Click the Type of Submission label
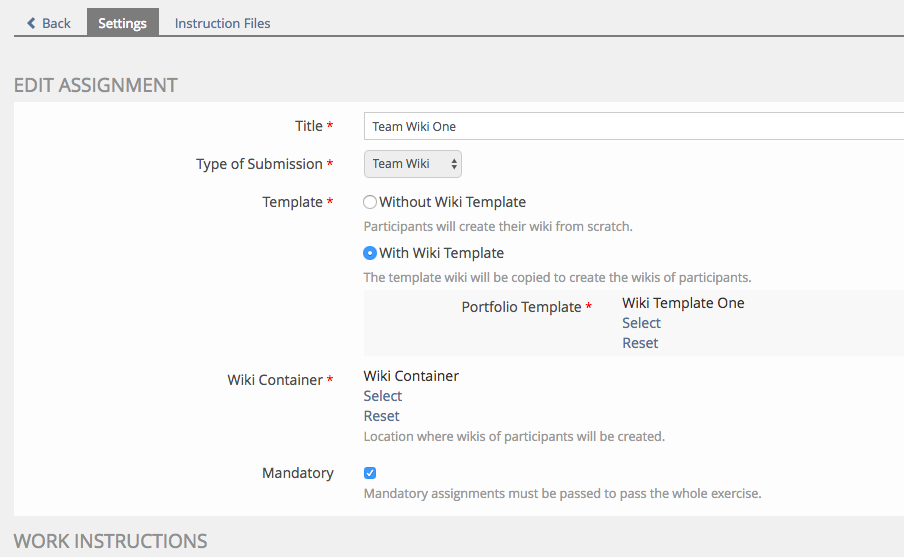 (x=259, y=164)
